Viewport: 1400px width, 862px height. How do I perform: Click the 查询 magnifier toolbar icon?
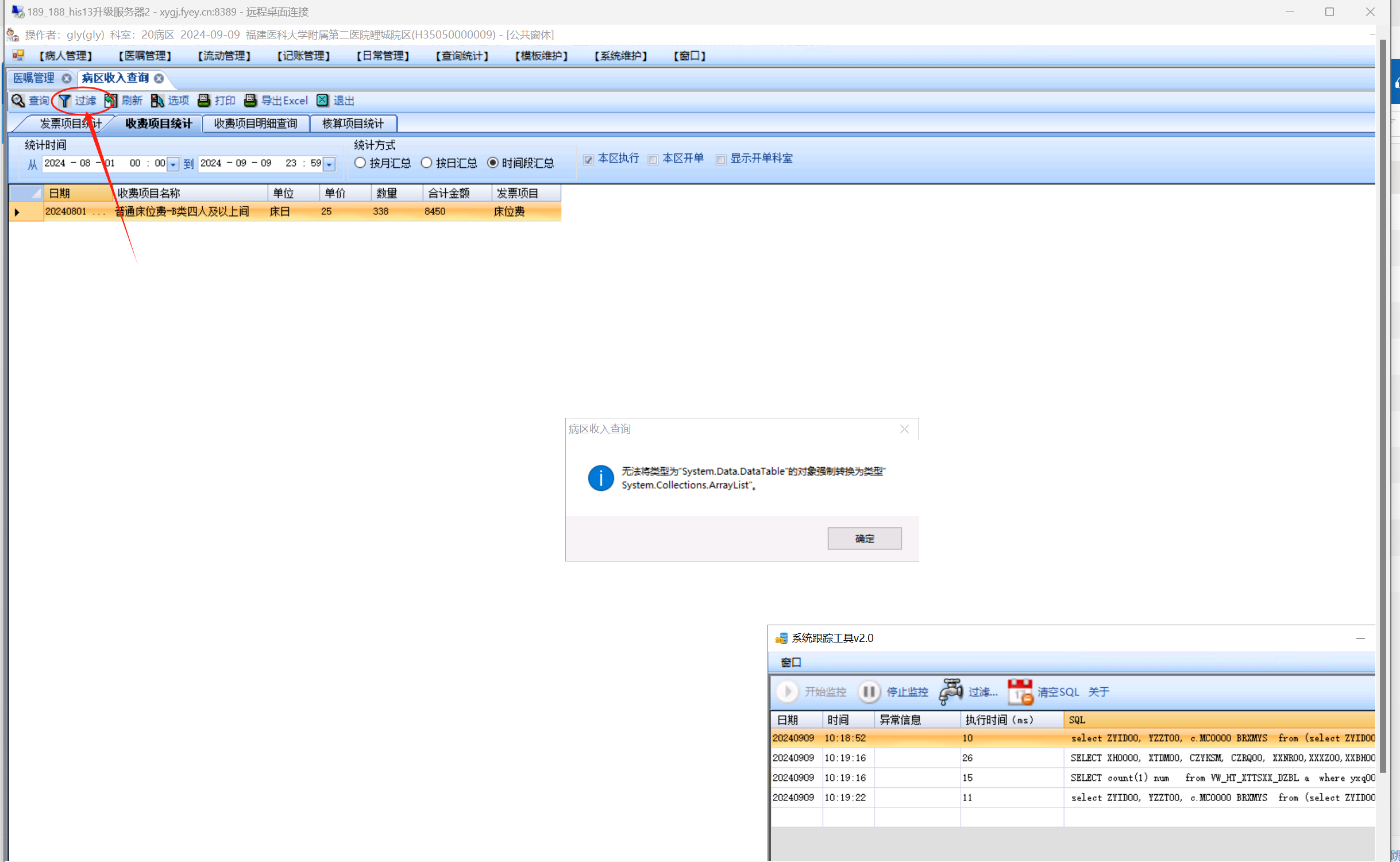coord(18,101)
